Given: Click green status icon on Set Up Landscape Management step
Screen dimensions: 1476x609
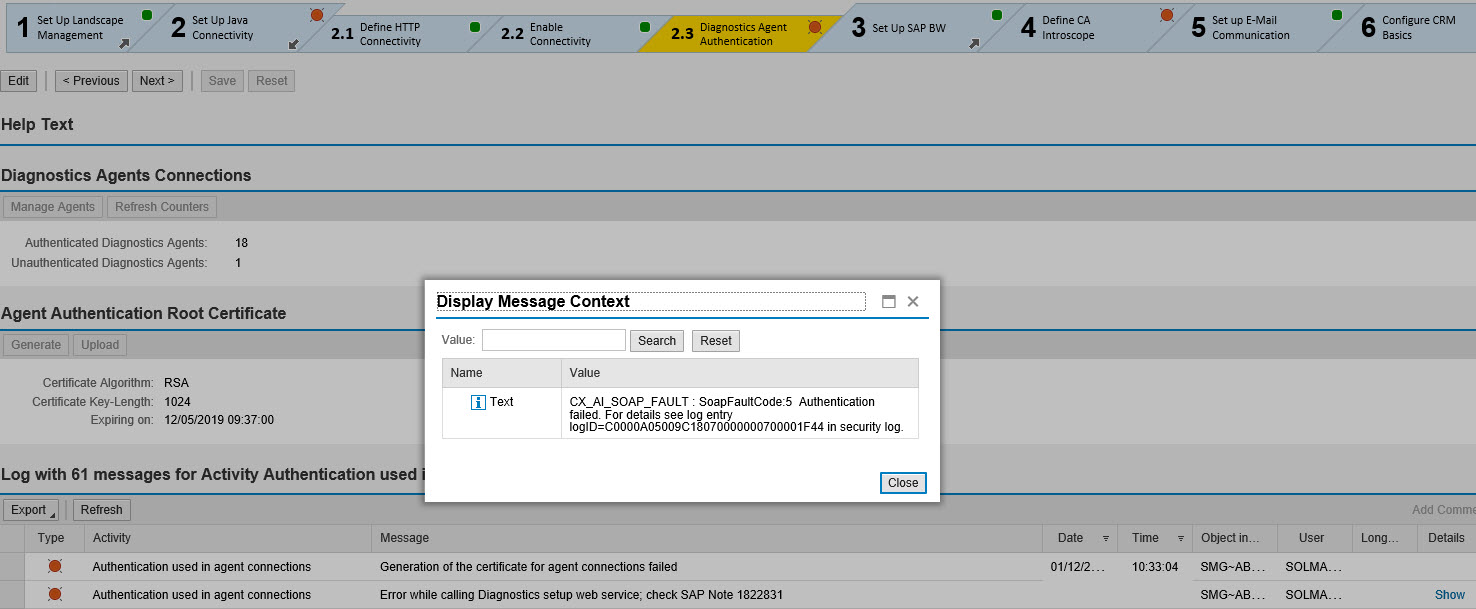Looking at the screenshot, I should [147, 15].
